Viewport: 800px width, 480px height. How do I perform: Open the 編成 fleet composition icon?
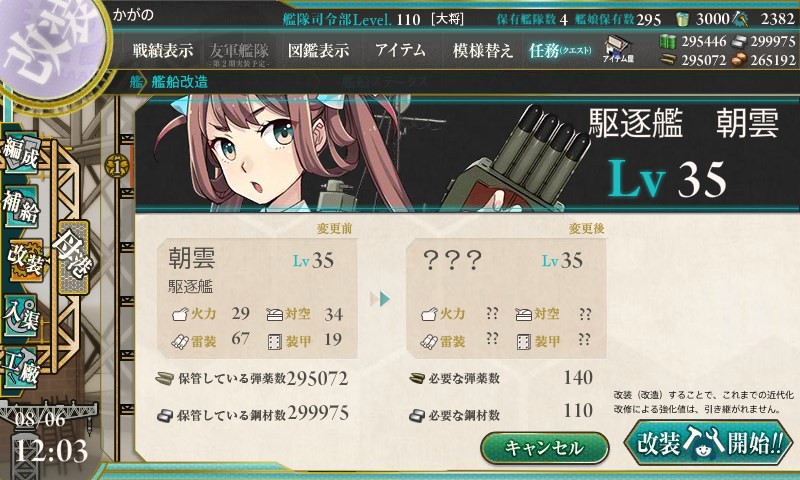pyautogui.click(x=21, y=153)
